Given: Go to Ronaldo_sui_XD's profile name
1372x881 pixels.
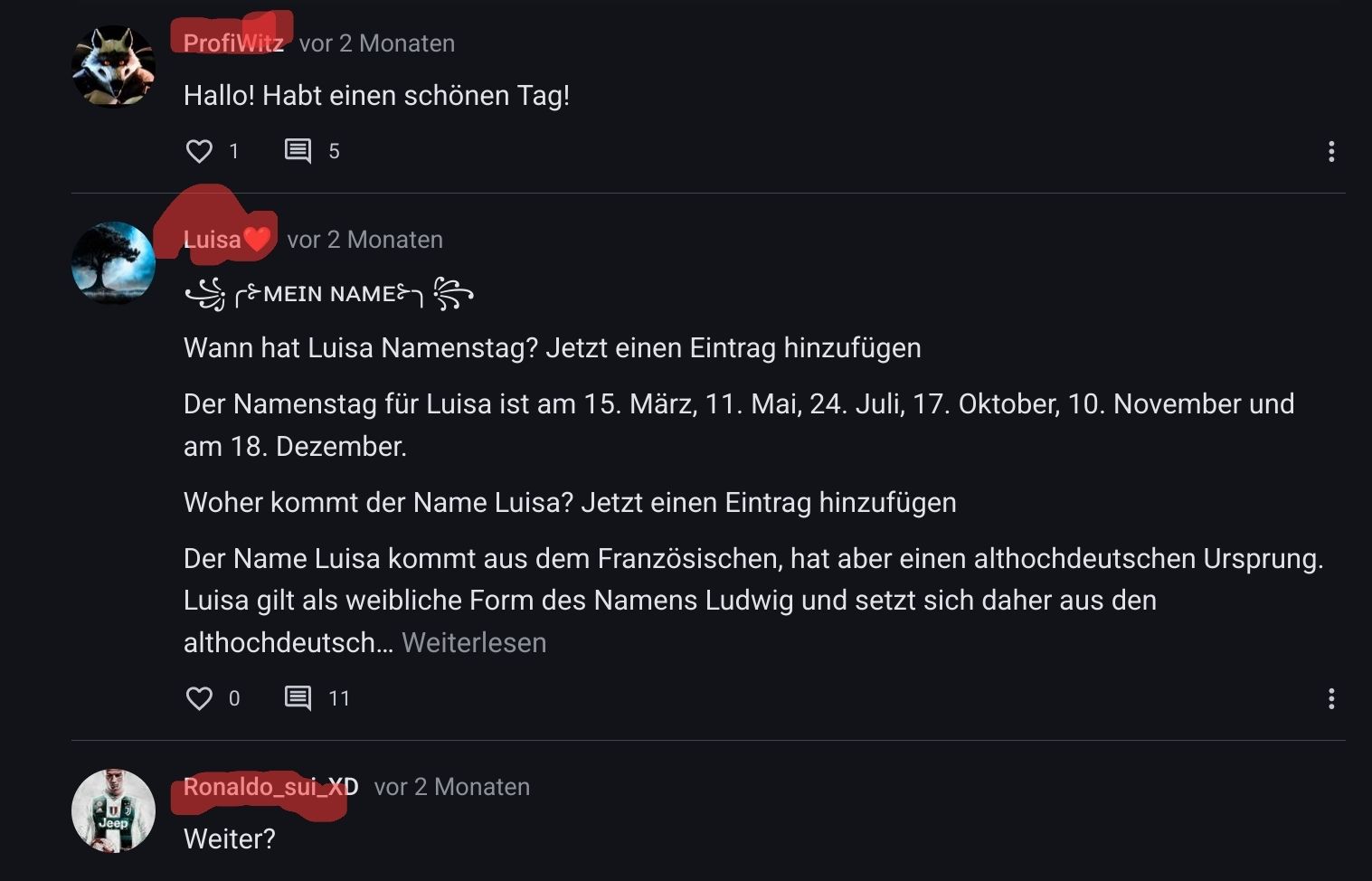Looking at the screenshot, I should coord(270,787).
